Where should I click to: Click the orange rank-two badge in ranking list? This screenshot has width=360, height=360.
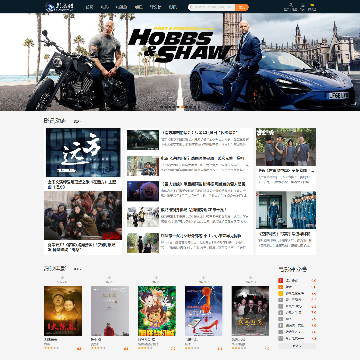coord(280,287)
